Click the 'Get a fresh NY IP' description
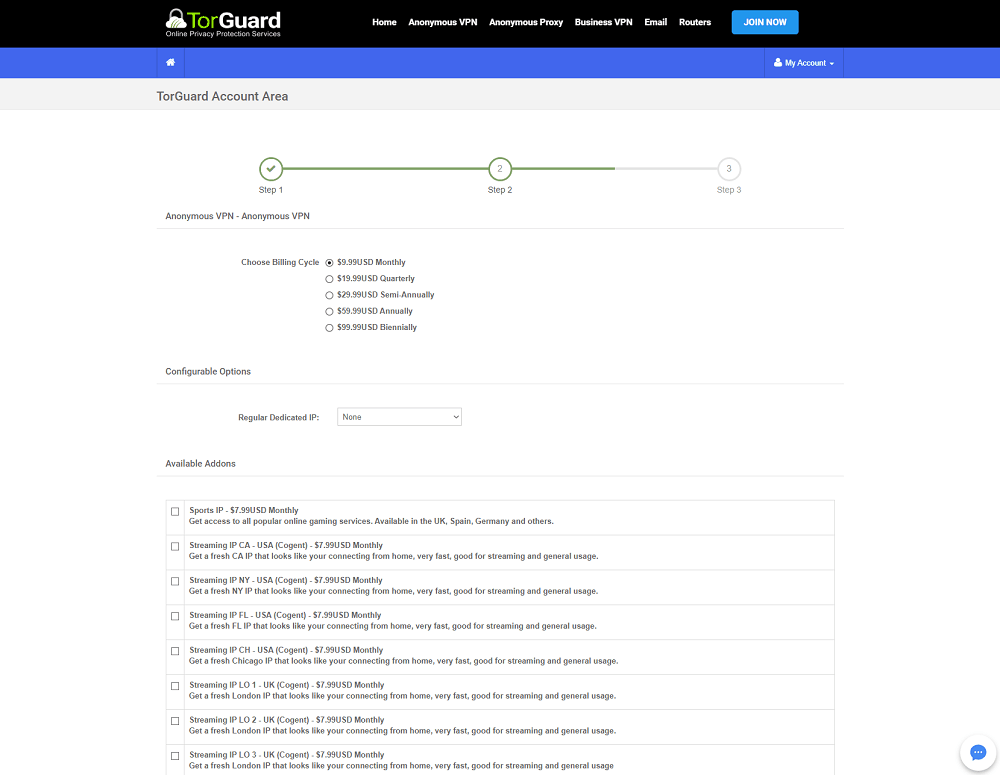 coord(393,592)
